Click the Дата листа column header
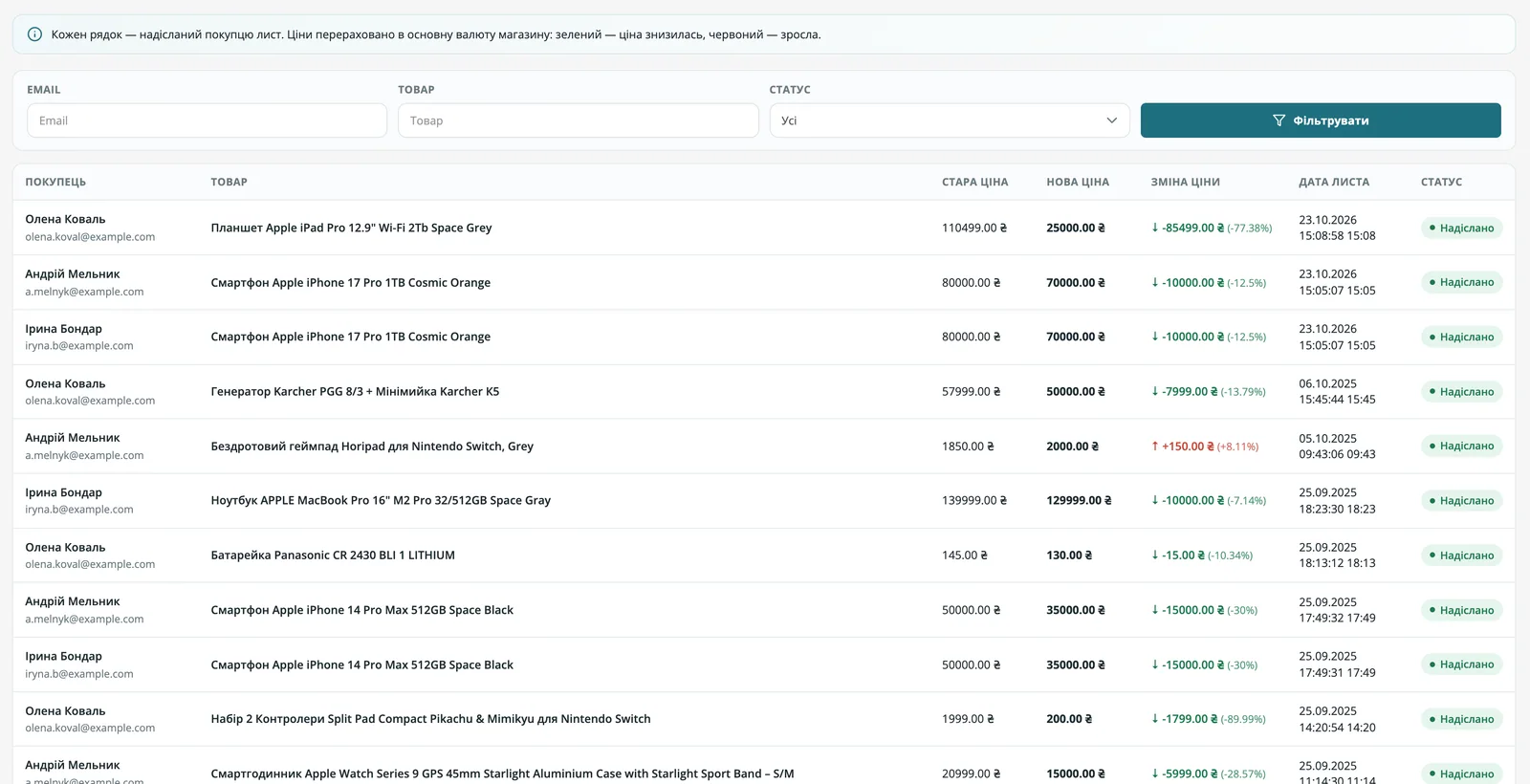Image resolution: width=1530 pixels, height=784 pixels. (x=1334, y=182)
